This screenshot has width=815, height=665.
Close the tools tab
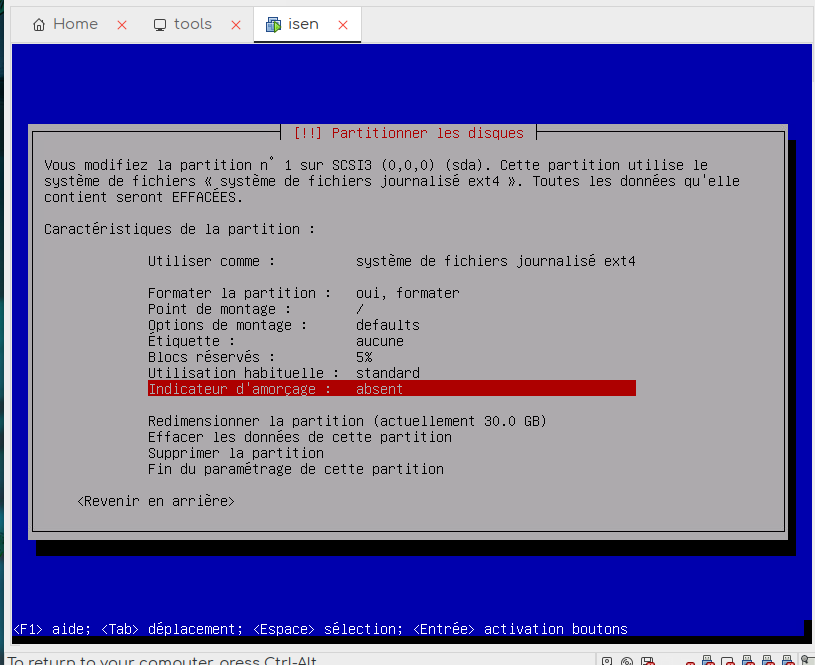(236, 25)
